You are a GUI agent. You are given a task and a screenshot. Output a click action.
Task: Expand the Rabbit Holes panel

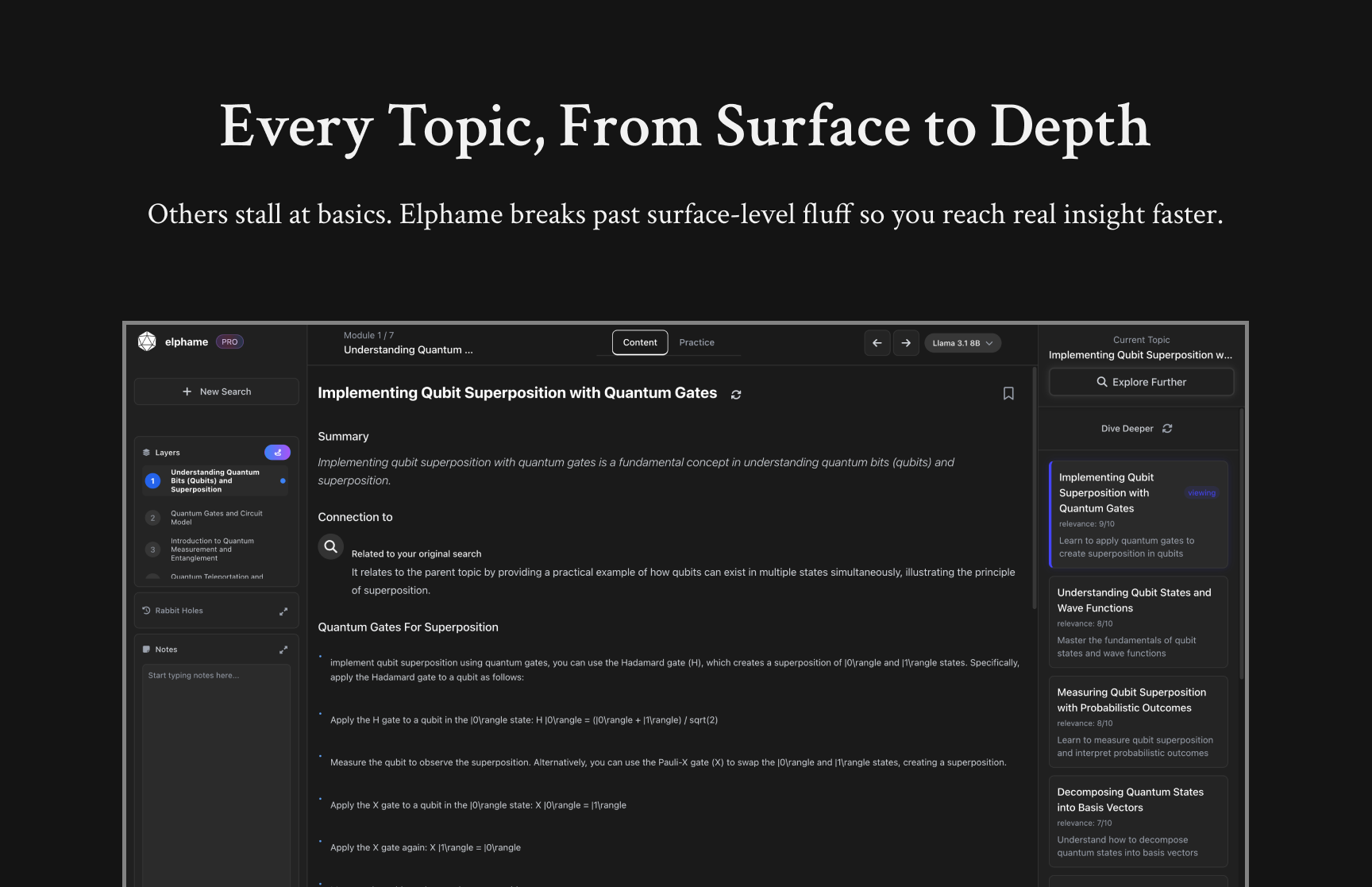click(x=283, y=611)
